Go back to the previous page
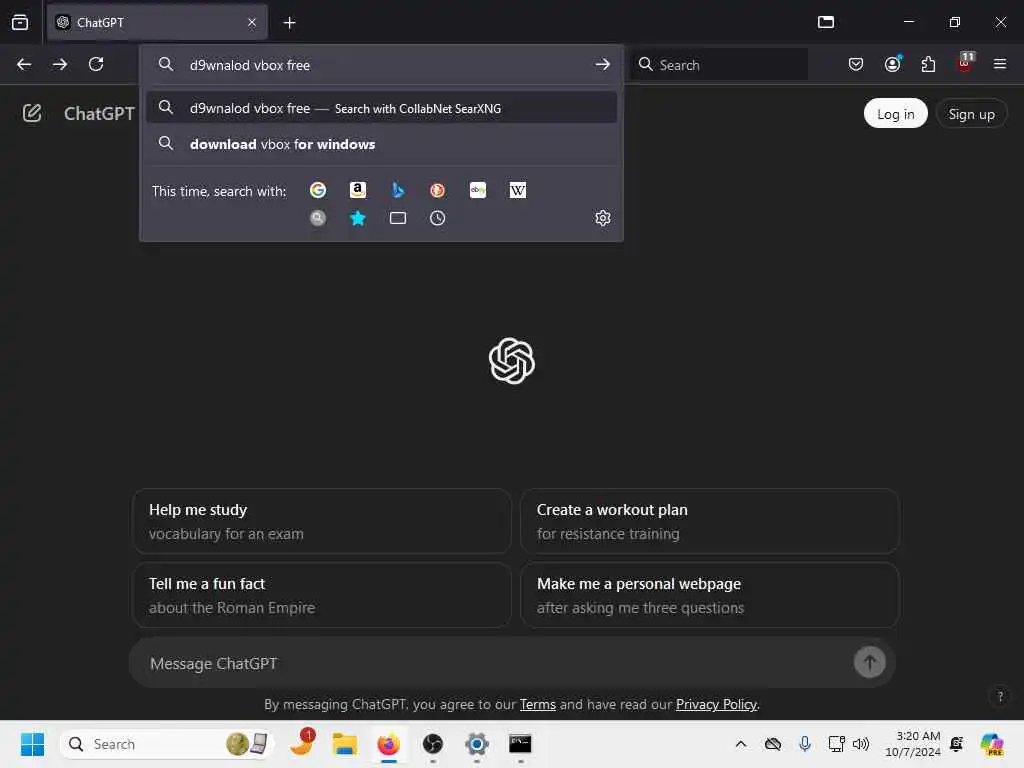This screenshot has height=768, width=1024. (x=24, y=64)
